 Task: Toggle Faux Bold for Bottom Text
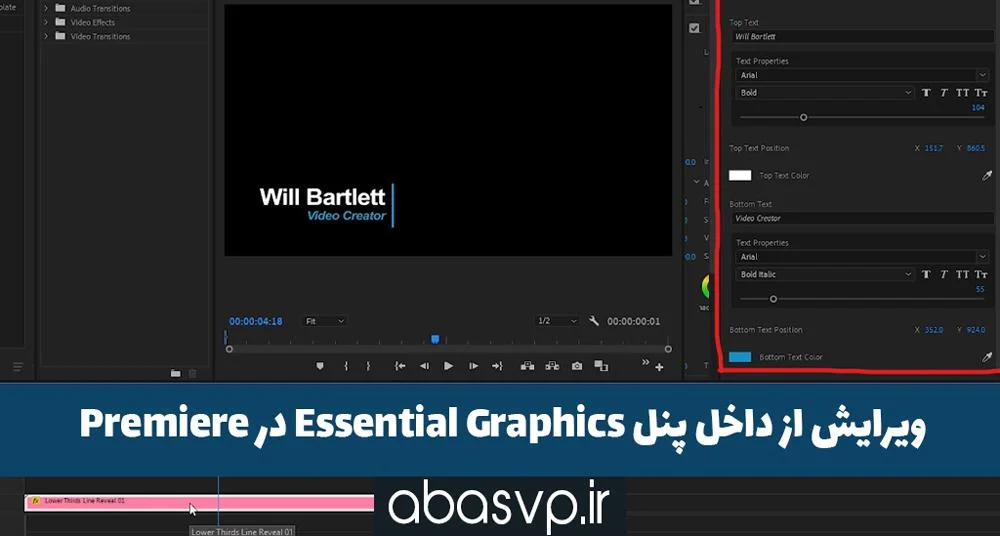926,274
